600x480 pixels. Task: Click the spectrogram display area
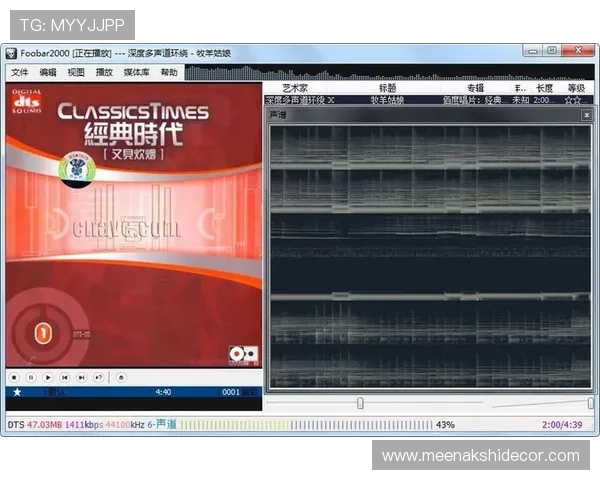pyautogui.click(x=430, y=257)
